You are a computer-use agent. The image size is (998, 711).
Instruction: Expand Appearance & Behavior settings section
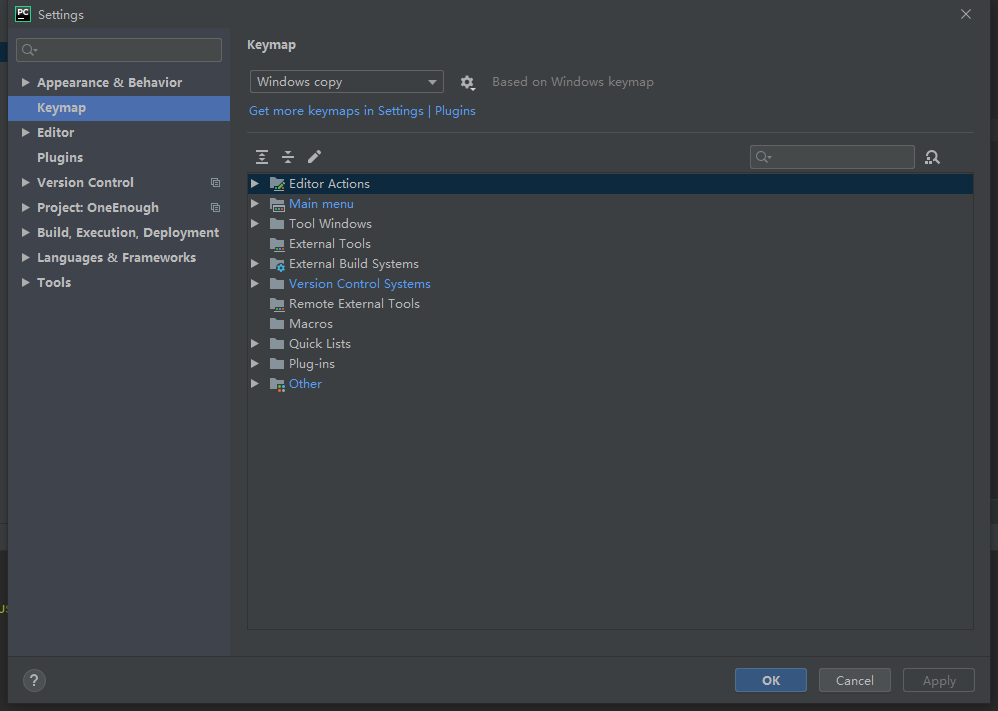tap(26, 83)
